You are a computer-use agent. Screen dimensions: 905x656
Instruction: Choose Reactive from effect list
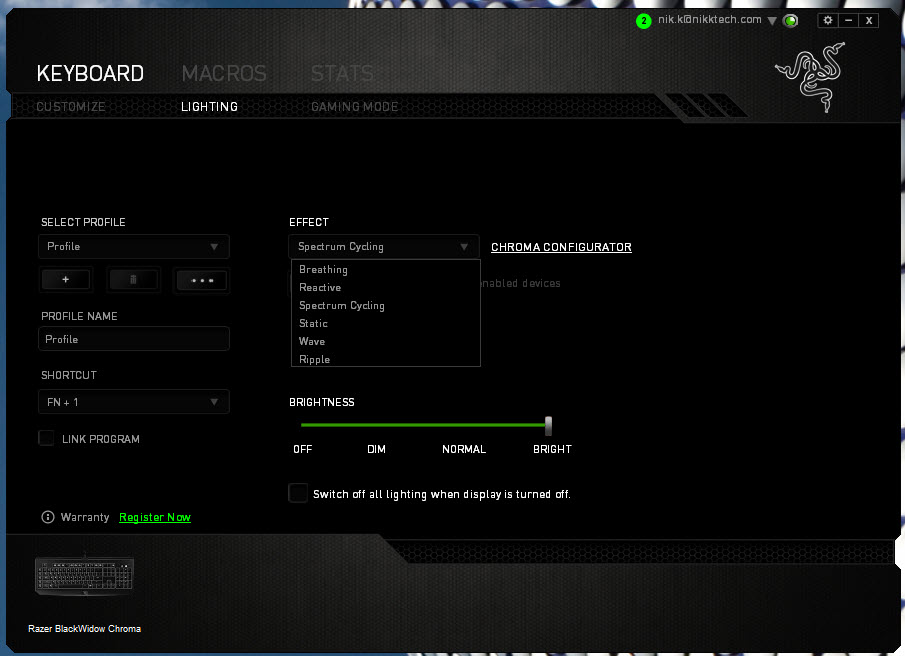point(386,287)
